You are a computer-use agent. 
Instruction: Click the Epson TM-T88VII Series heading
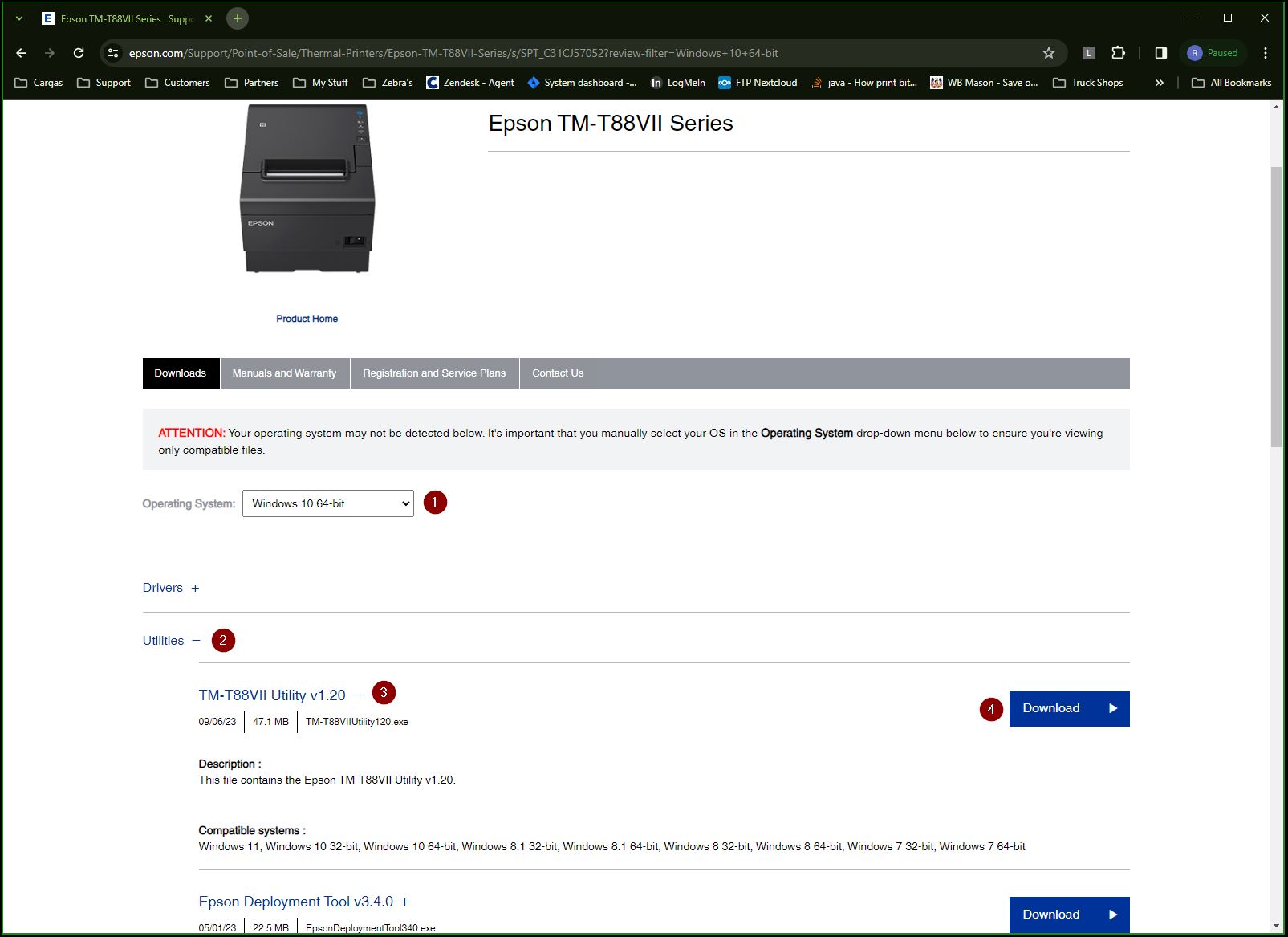click(x=611, y=124)
